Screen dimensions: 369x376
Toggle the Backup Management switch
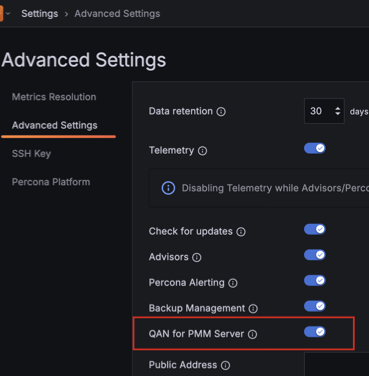point(315,306)
